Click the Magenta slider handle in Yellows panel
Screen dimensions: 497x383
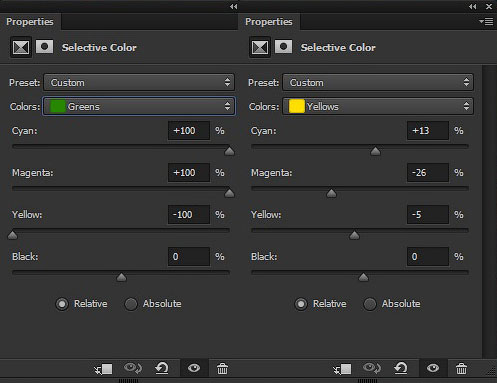click(331, 193)
